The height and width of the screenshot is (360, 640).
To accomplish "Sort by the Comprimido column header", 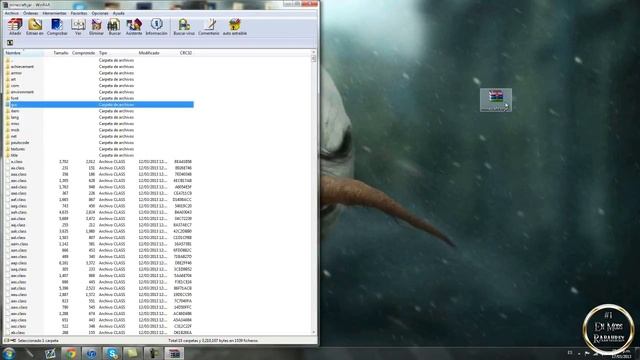I will pyautogui.click(x=83, y=53).
